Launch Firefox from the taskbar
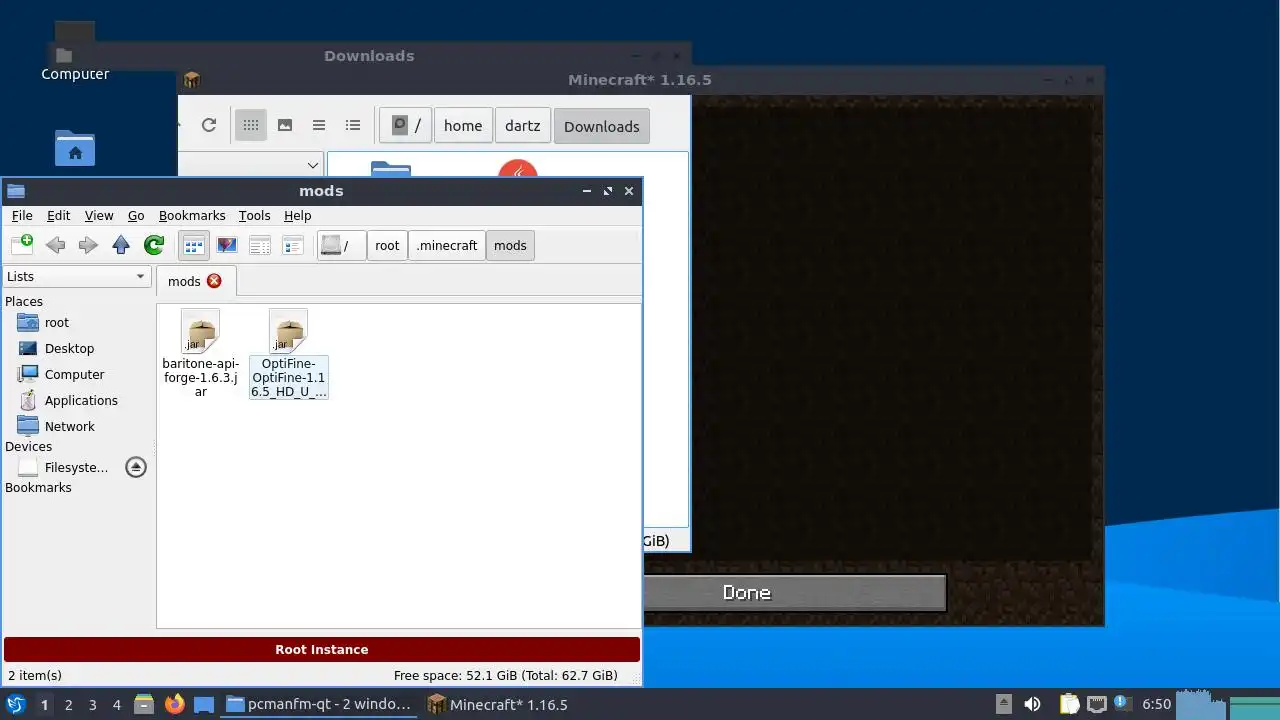This screenshot has height=720, width=1280. pyautogui.click(x=174, y=704)
